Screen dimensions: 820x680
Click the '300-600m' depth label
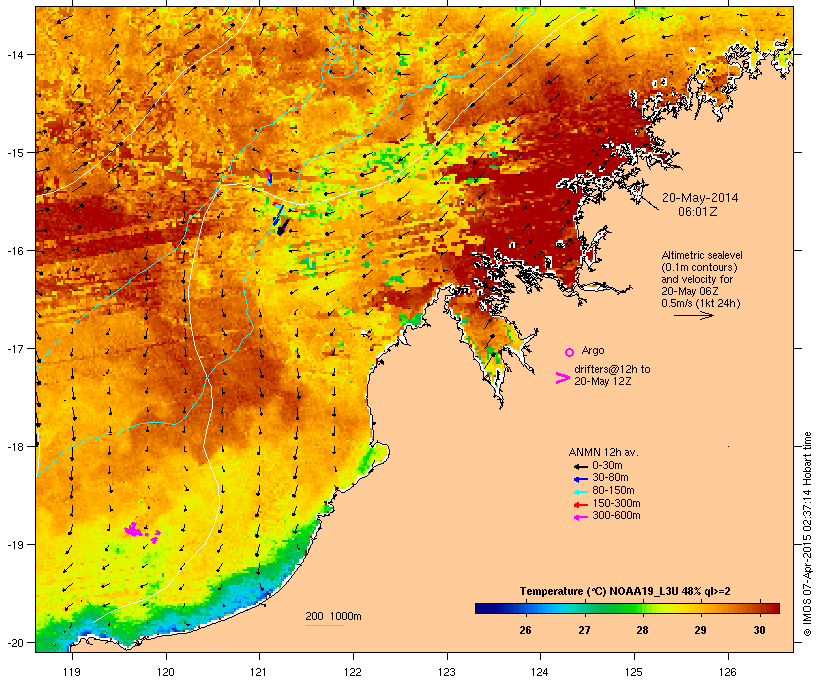pyautogui.click(x=616, y=516)
